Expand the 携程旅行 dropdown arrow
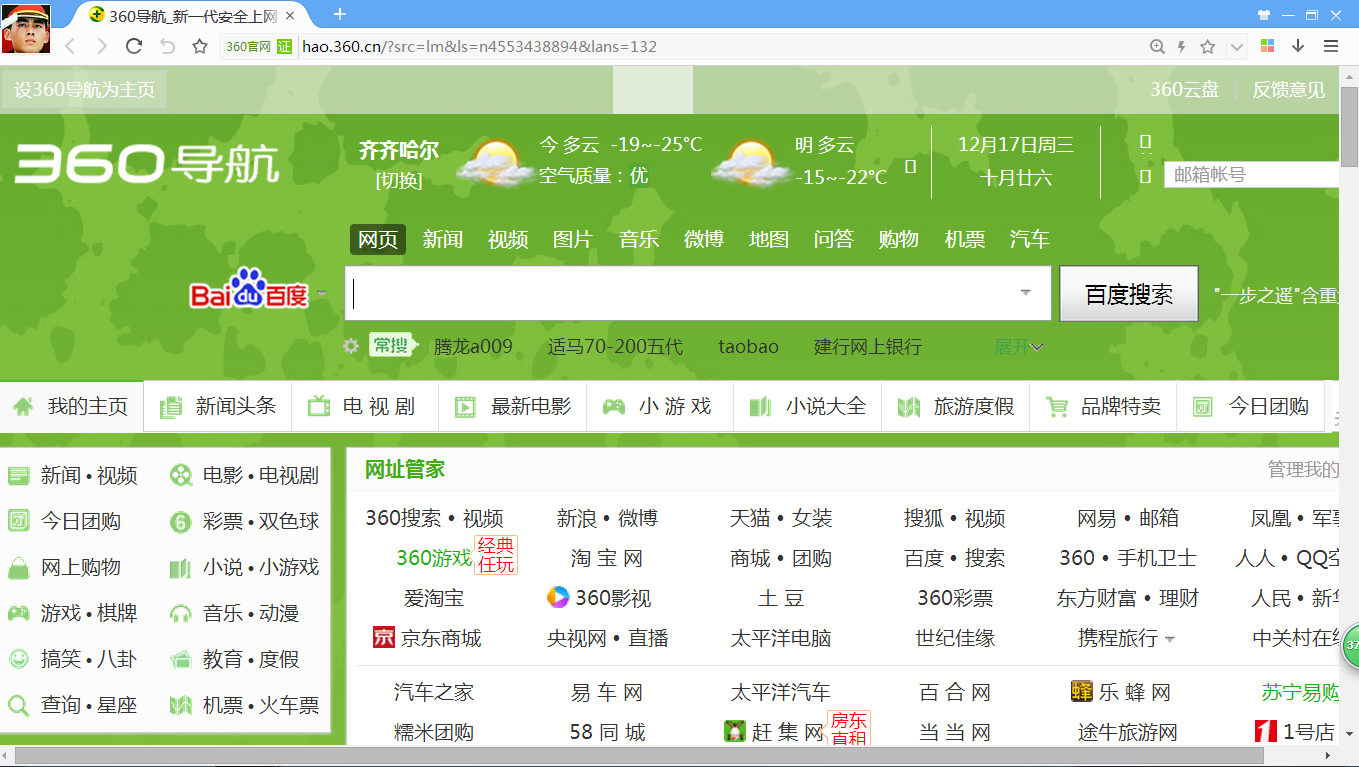This screenshot has width=1359, height=767. (1170, 639)
